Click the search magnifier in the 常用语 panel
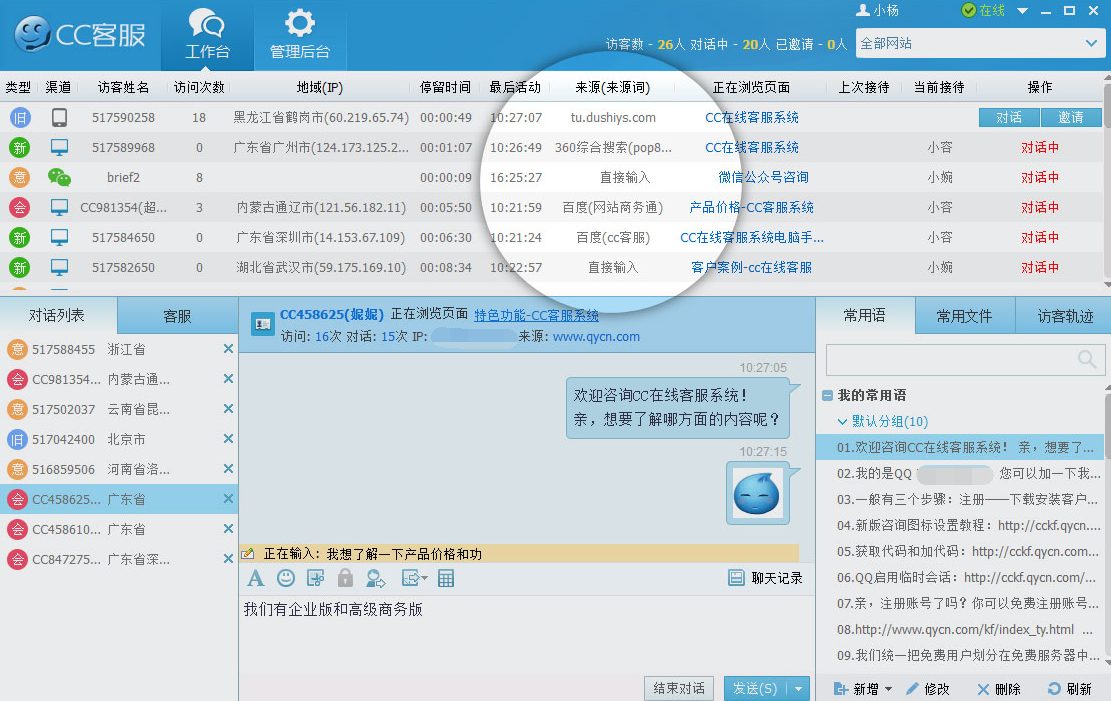1111x701 pixels. [x=1087, y=359]
